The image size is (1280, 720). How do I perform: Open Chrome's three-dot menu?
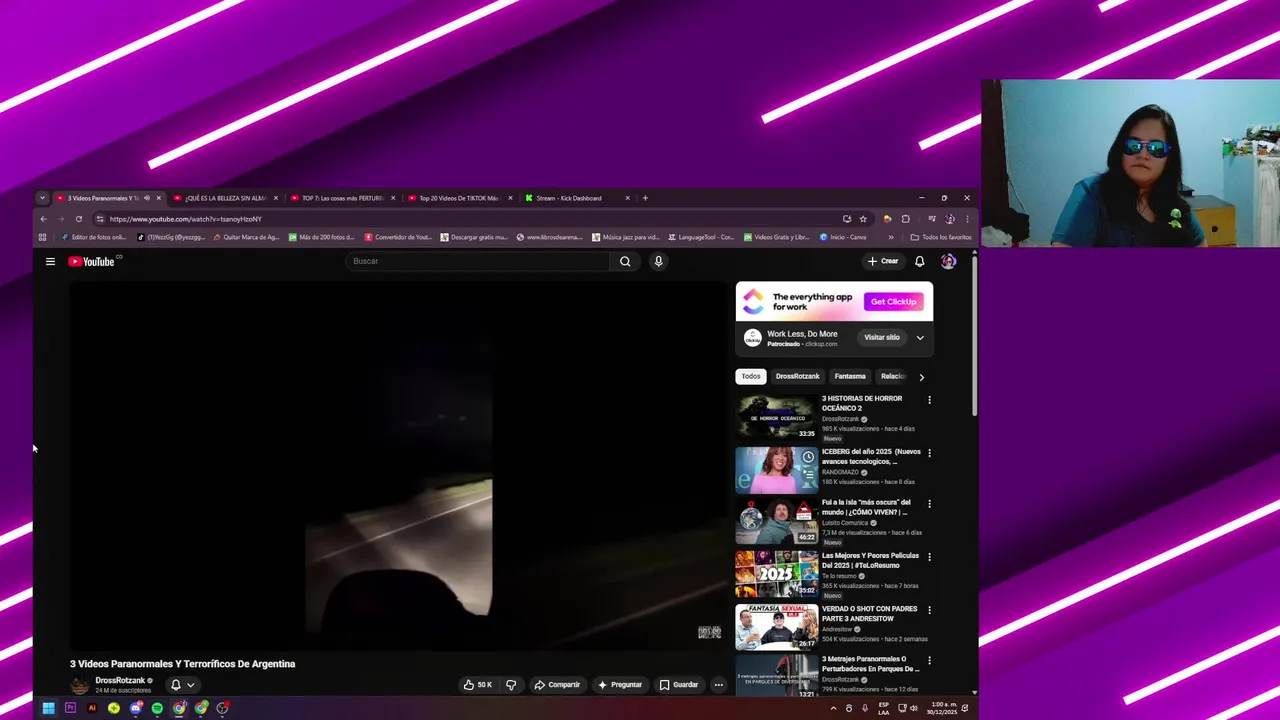(967, 219)
